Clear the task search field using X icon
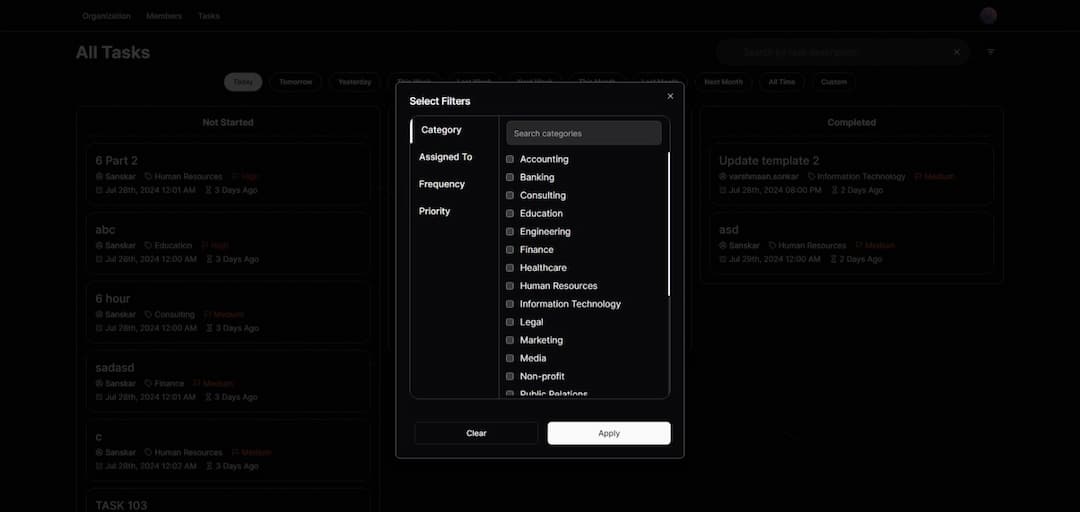The image size is (1080, 512). pos(956,52)
